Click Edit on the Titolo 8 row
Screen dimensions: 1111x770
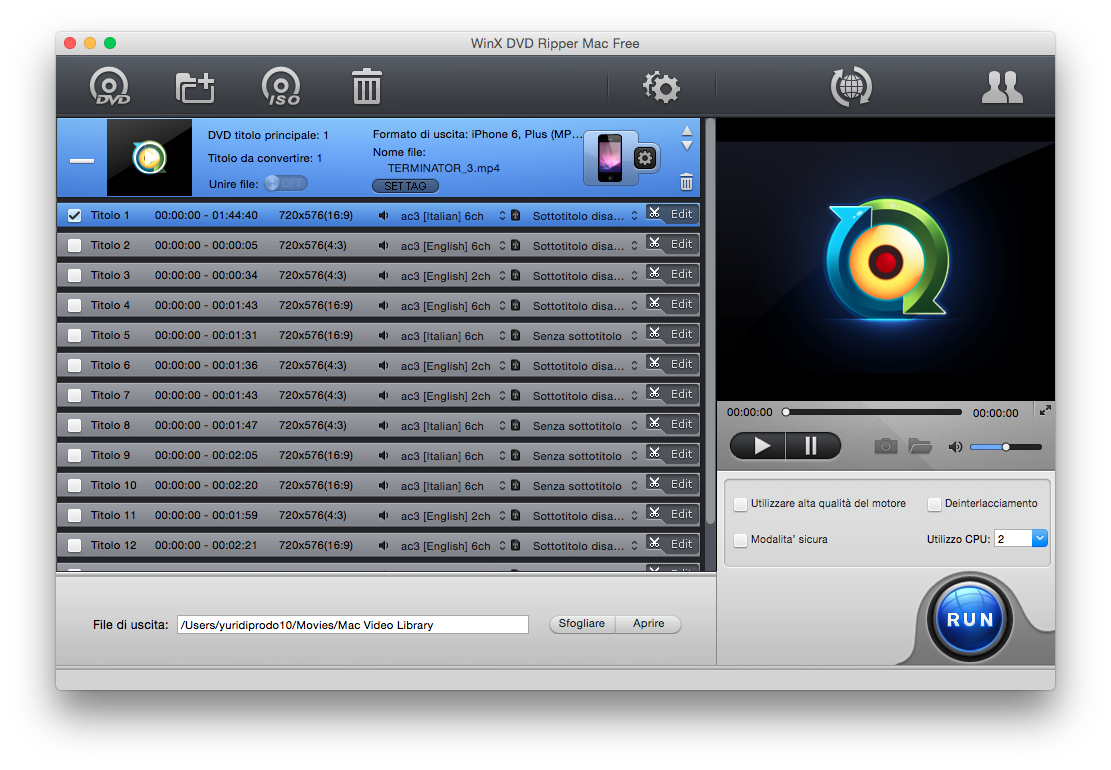[681, 424]
